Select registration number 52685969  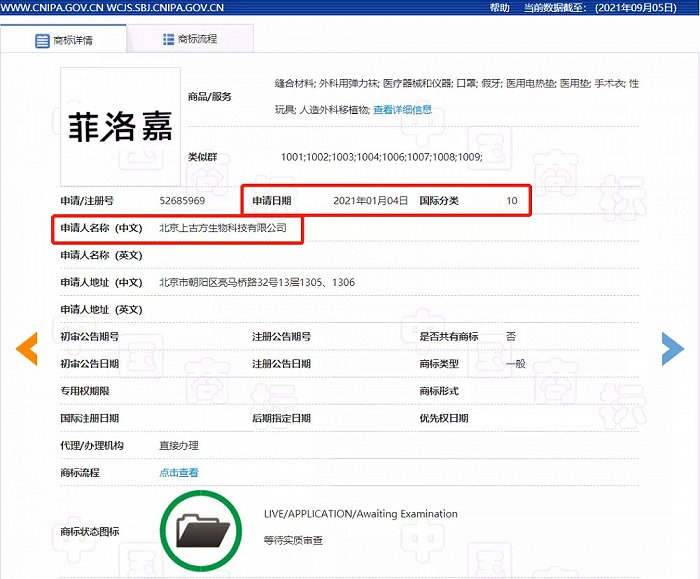[182, 200]
